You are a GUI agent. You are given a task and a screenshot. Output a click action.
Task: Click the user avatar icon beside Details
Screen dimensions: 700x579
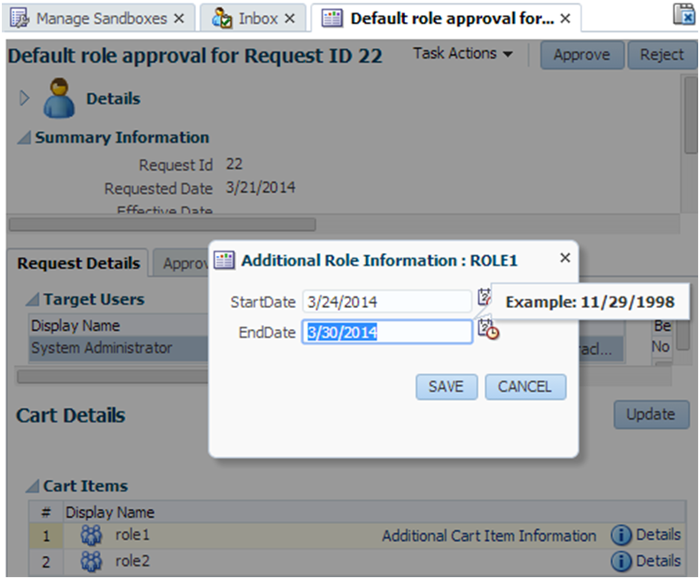[x=59, y=98]
